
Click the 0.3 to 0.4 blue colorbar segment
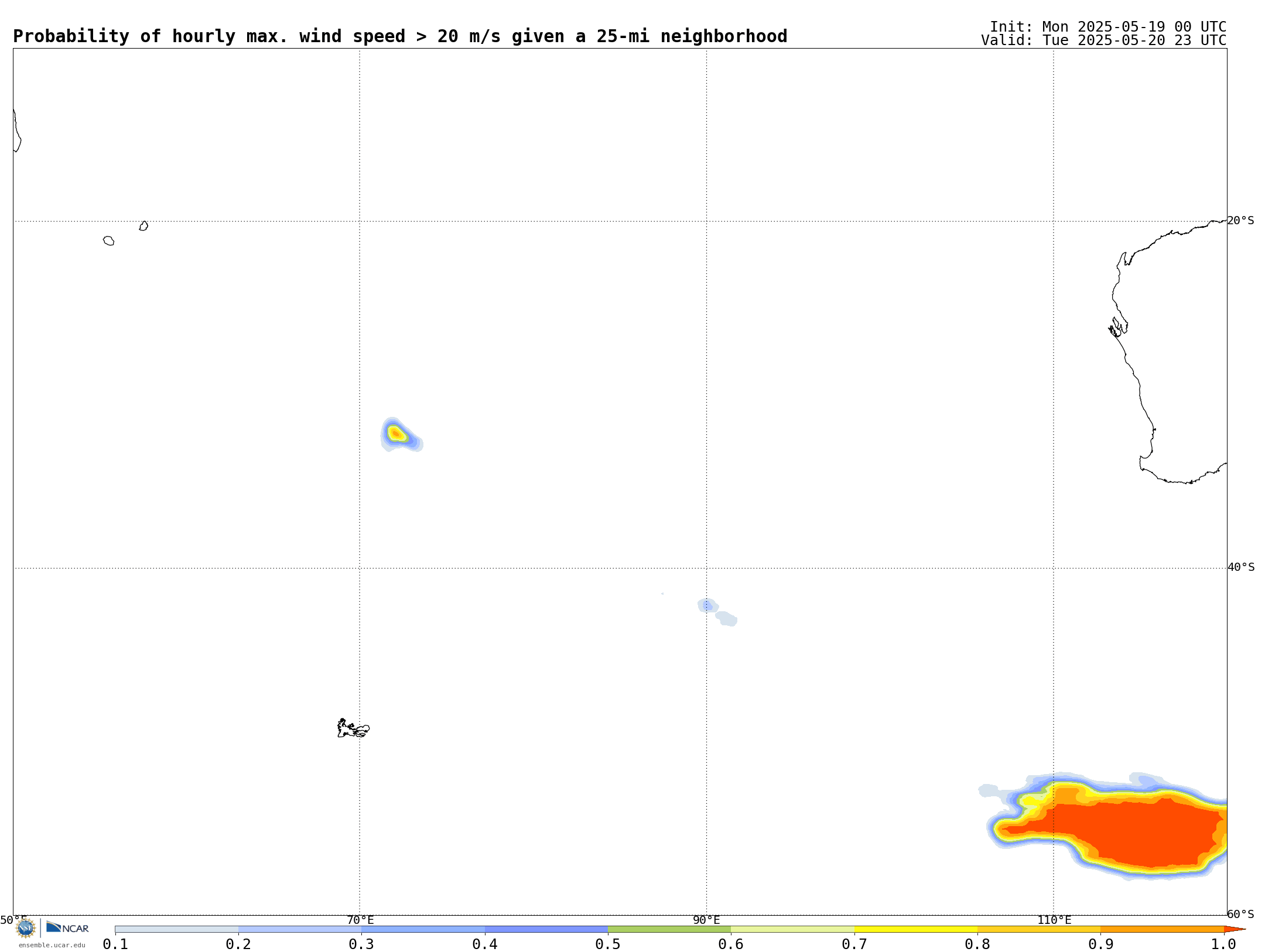[x=423, y=929]
